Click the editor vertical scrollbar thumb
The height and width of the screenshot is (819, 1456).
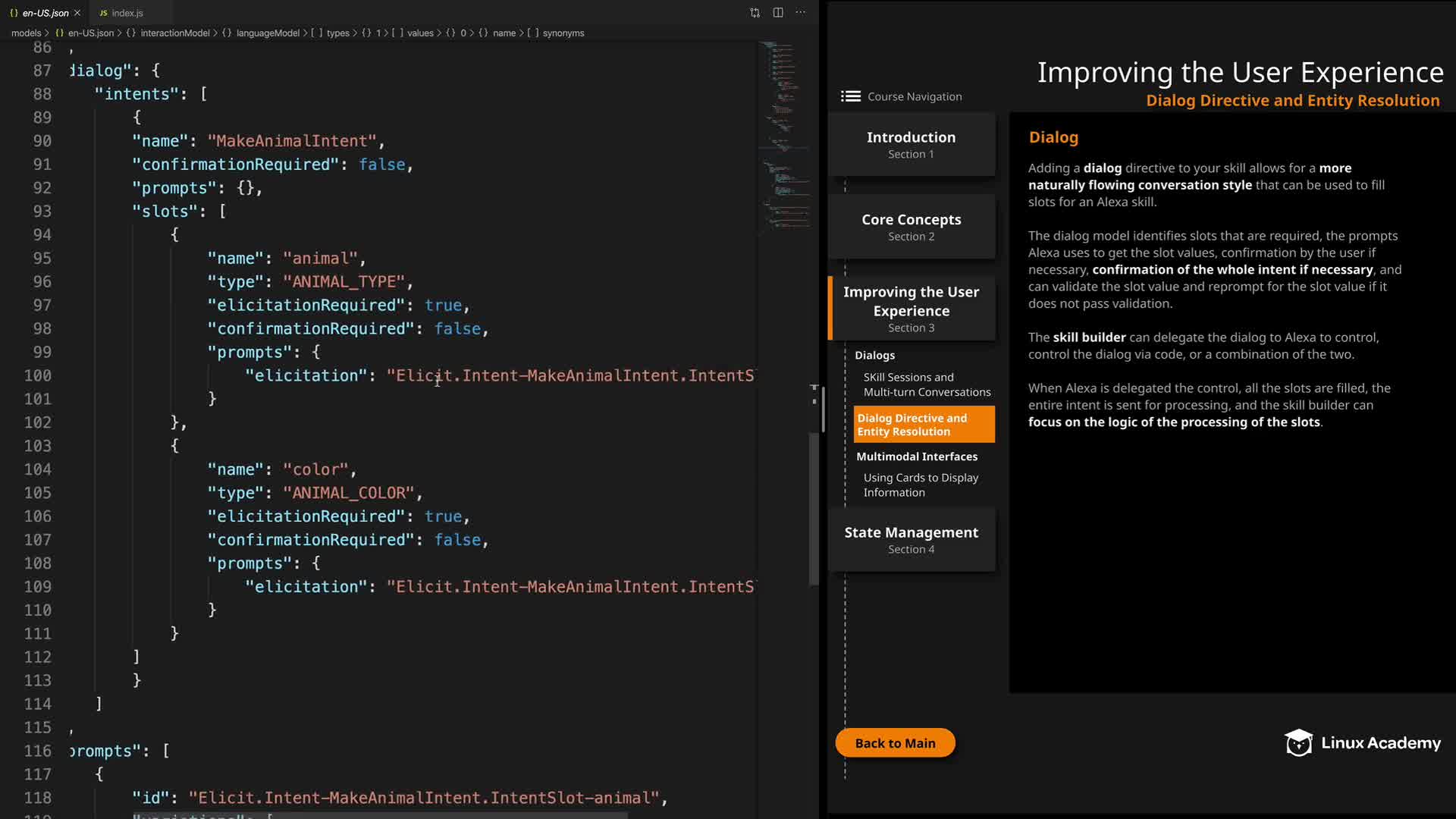(814, 508)
